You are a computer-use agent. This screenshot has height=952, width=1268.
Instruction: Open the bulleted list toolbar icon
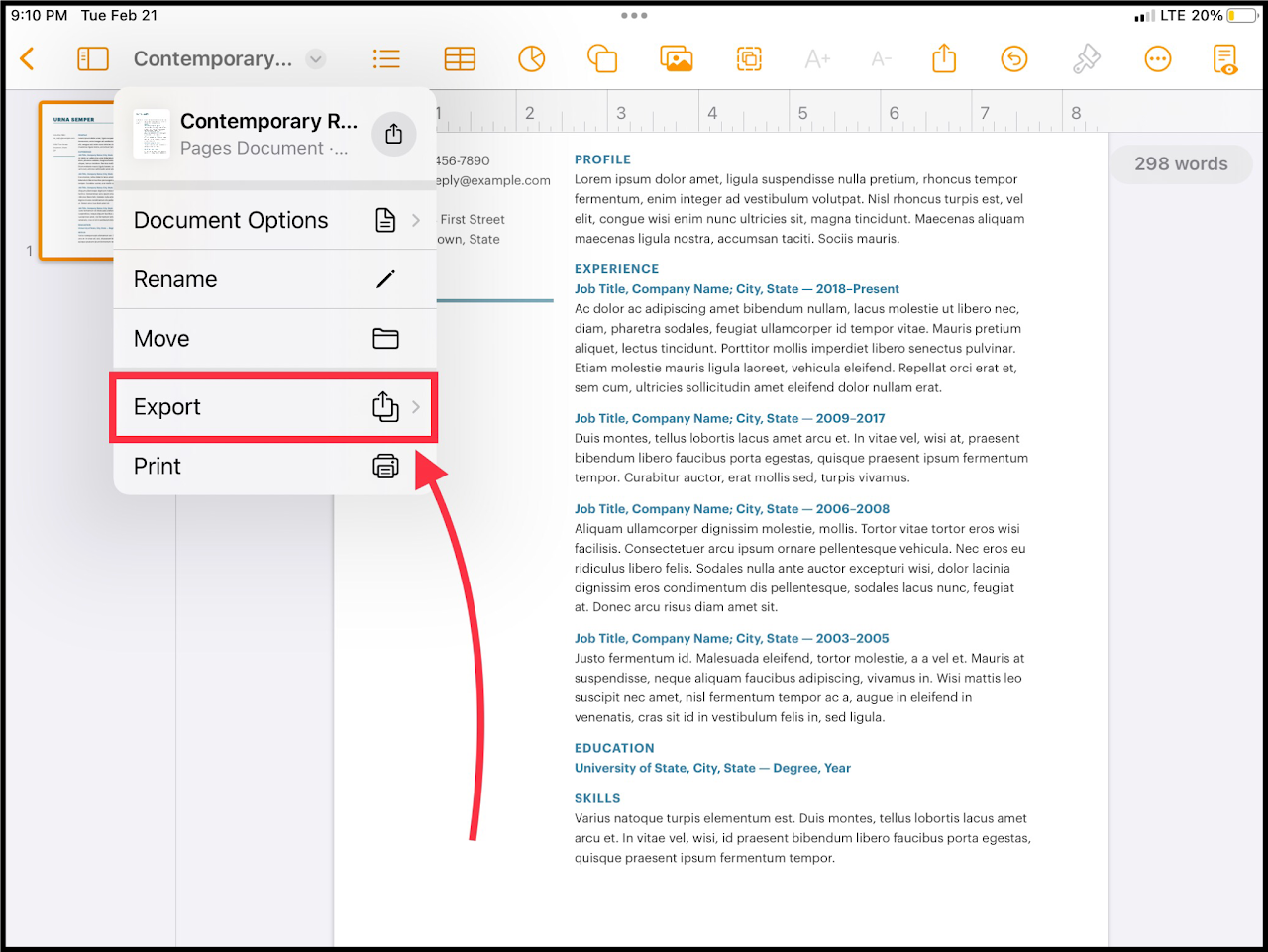click(386, 59)
